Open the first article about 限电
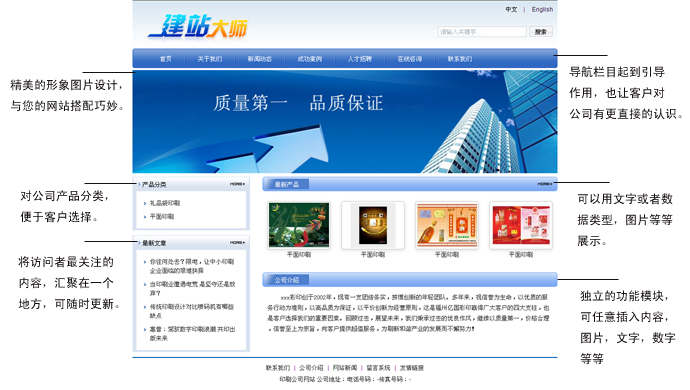Screen dimensions: 690x390 tap(192, 266)
